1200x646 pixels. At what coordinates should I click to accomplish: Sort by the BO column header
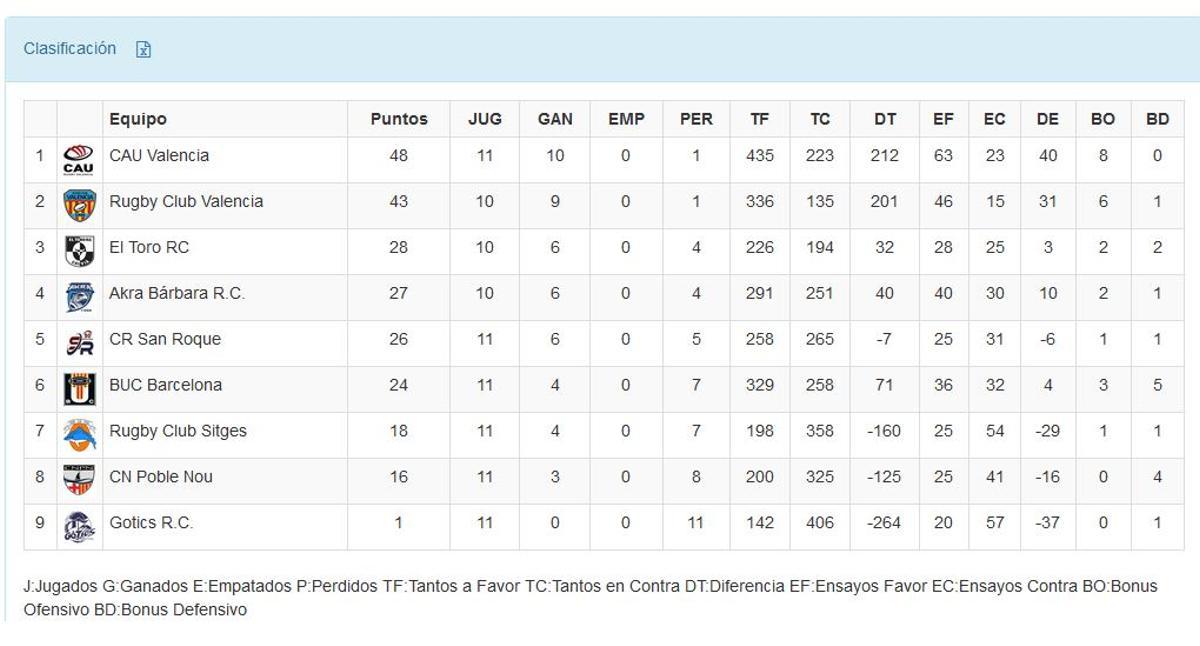click(1102, 118)
